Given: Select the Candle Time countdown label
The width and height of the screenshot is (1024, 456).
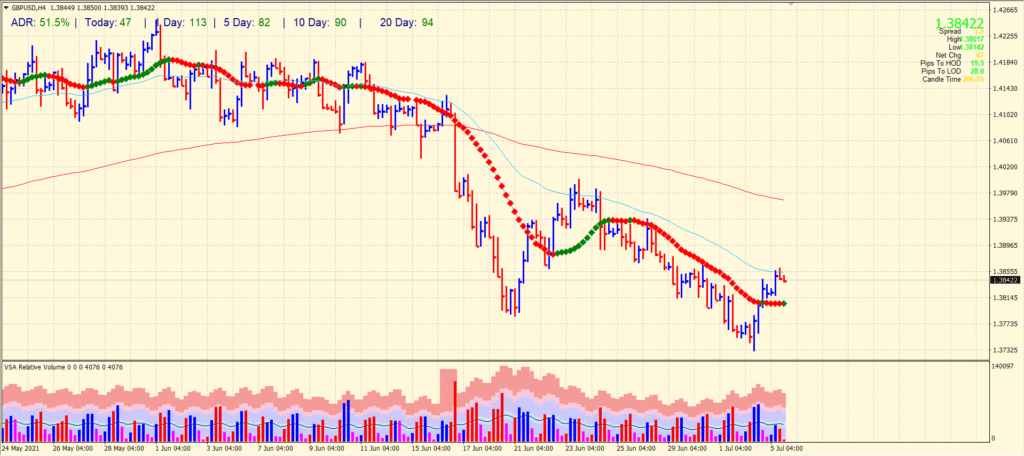Looking at the screenshot, I should (943, 80).
